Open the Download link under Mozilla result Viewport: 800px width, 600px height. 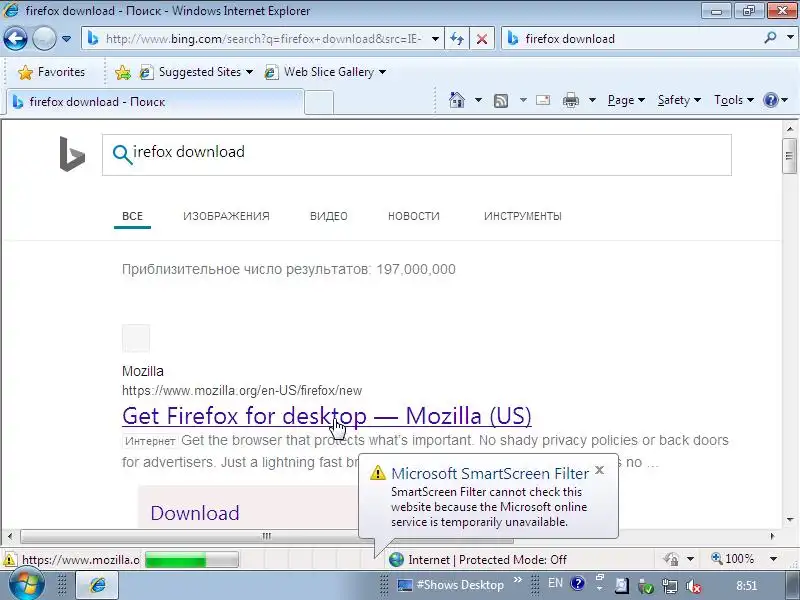195,513
